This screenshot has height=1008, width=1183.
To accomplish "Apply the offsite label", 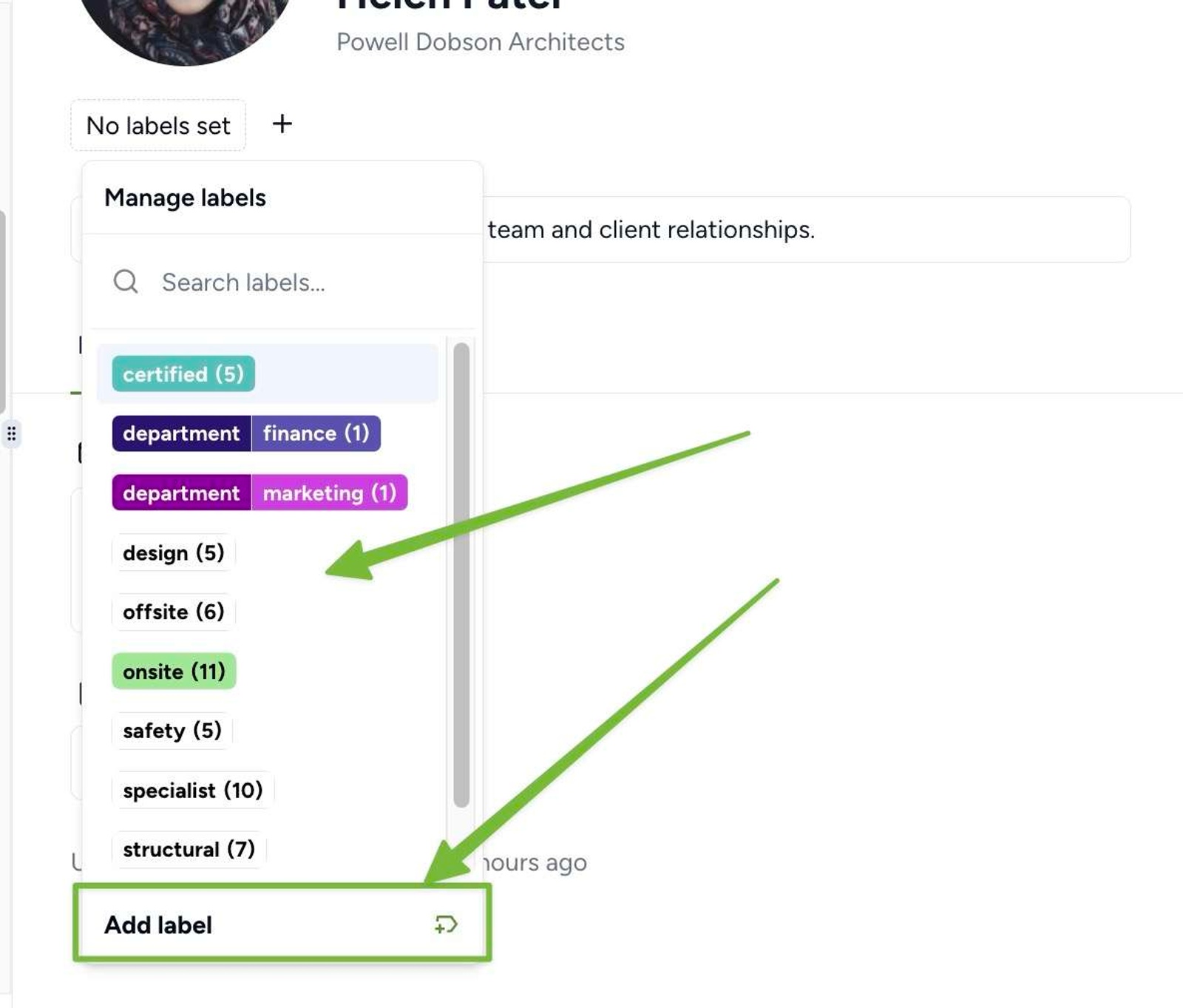I will 173,612.
